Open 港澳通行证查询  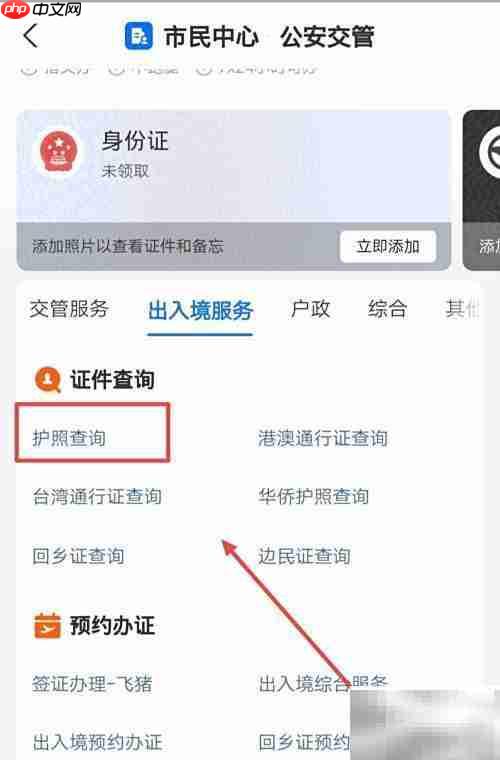pos(323,438)
